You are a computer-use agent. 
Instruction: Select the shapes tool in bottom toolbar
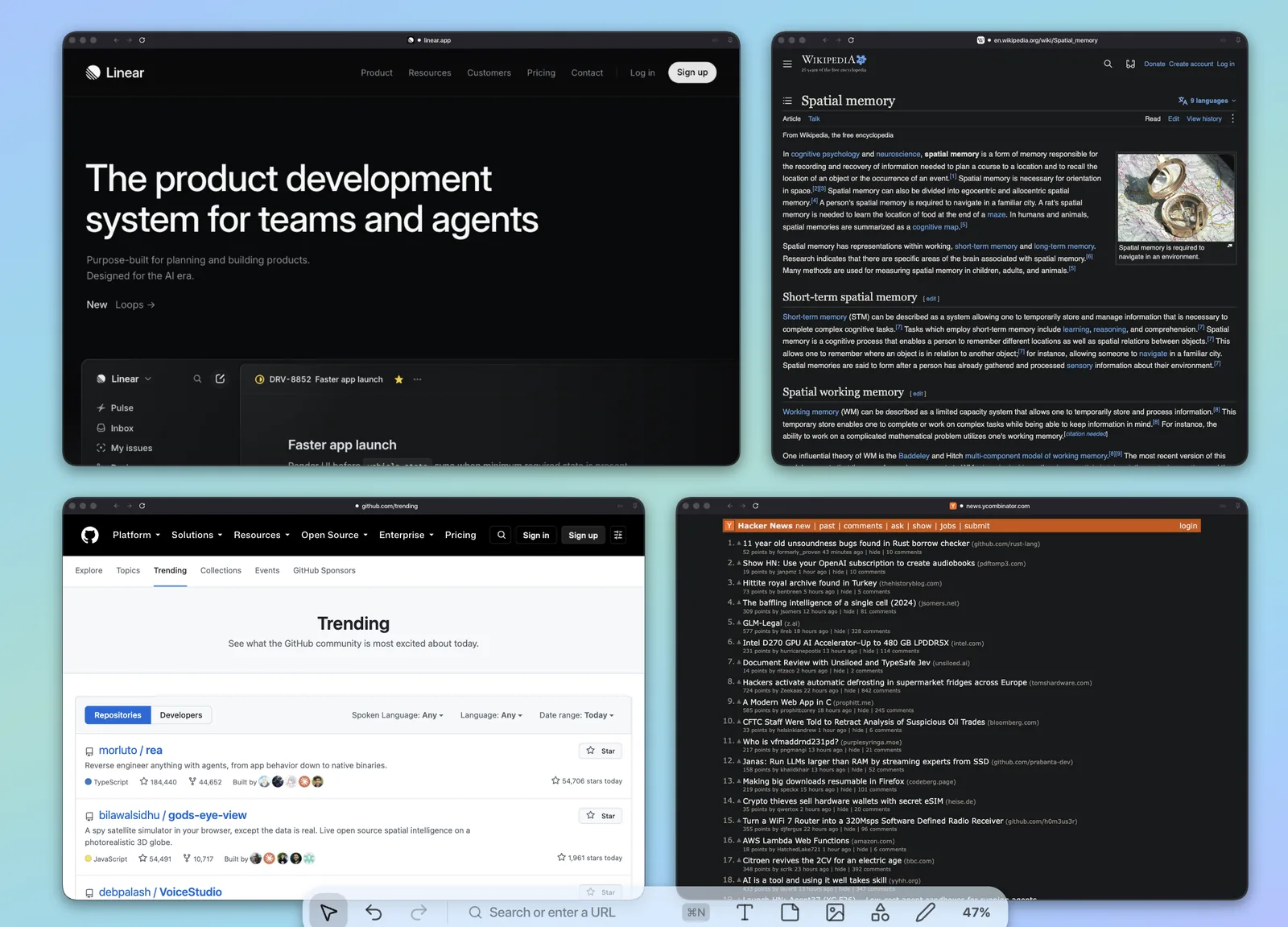coord(881,913)
